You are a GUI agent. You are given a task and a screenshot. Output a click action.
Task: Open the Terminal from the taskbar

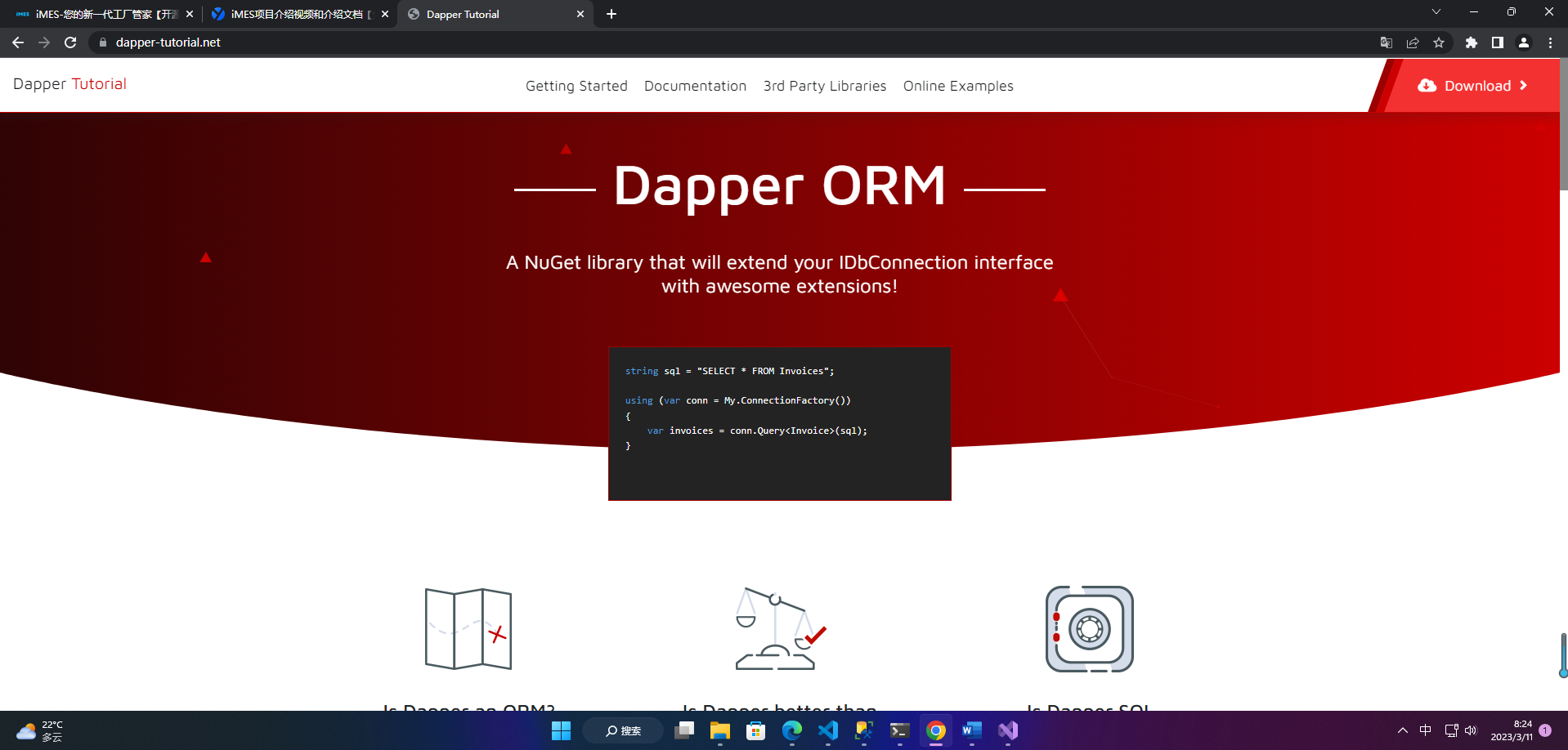[900, 730]
